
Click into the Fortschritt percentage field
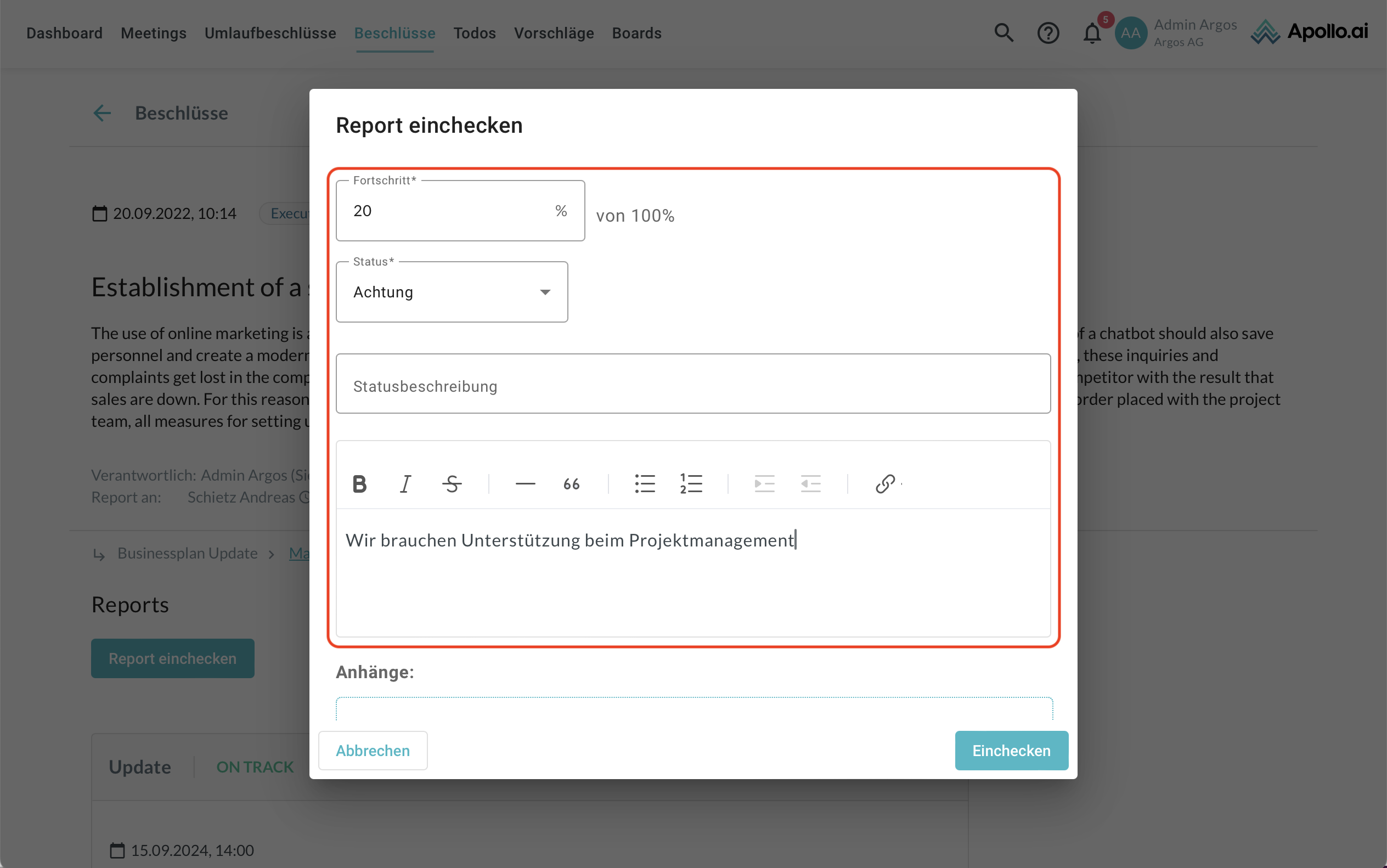tap(448, 211)
